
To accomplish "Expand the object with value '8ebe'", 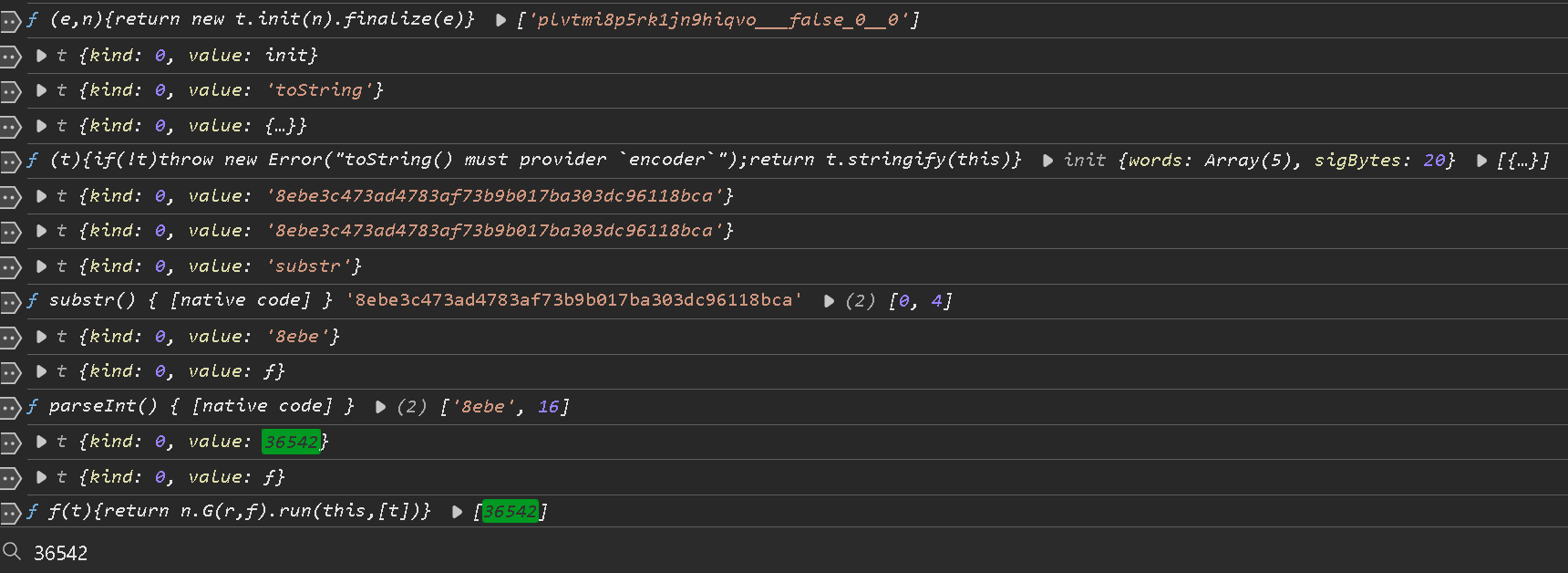I will click(41, 337).
